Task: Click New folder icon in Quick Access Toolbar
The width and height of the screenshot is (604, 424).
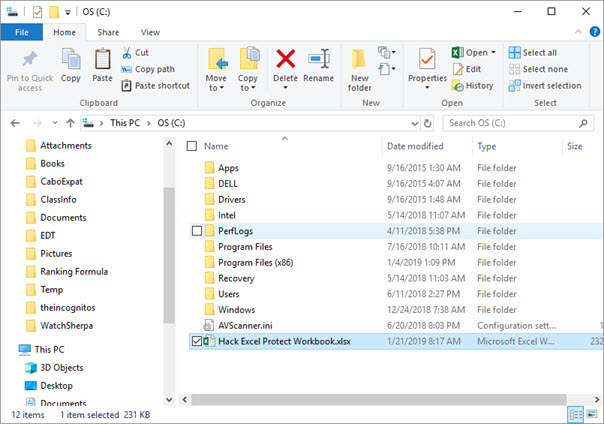Action: (x=54, y=12)
